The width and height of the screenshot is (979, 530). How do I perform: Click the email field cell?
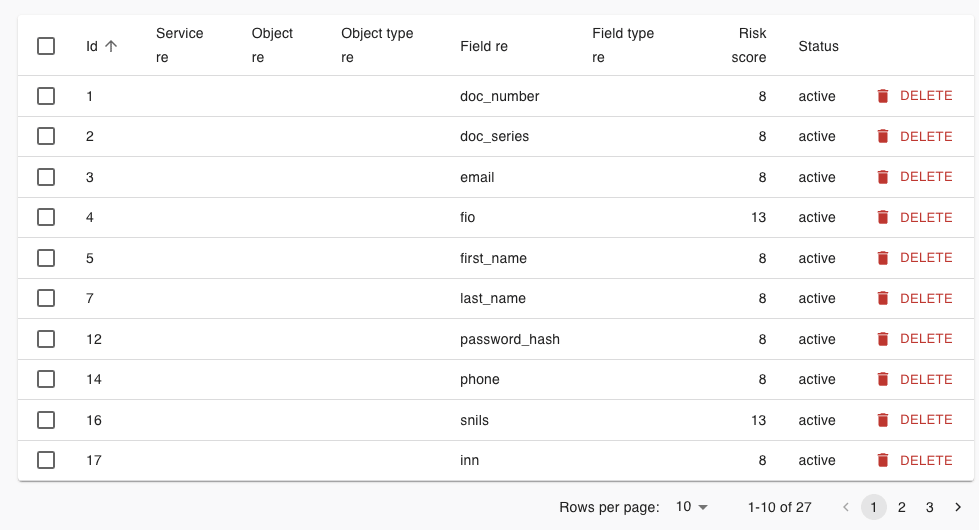click(477, 177)
